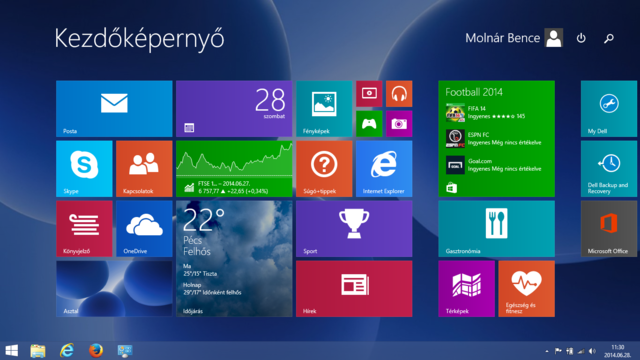The width and height of the screenshot is (640, 360).
Task: Open the Posta mail tile
Action: (114, 109)
